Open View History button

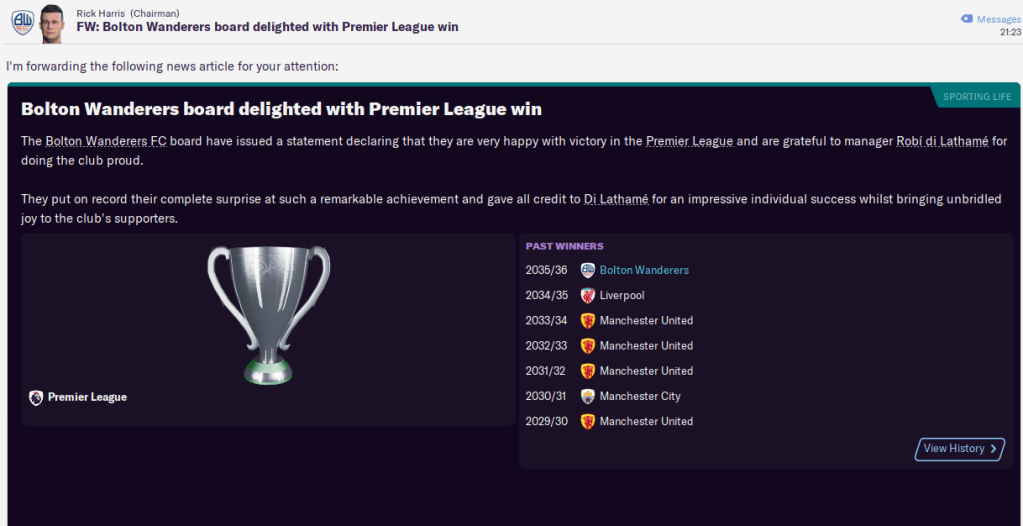pos(960,449)
